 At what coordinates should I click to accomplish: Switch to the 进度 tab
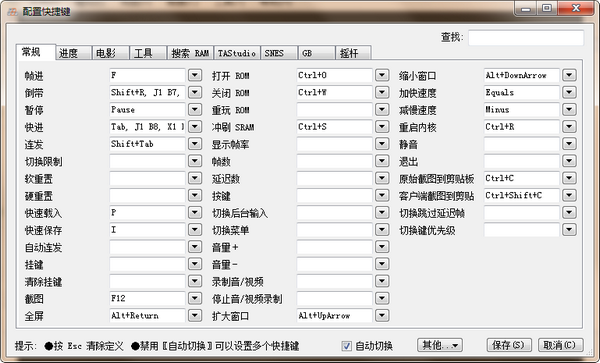pos(73,53)
